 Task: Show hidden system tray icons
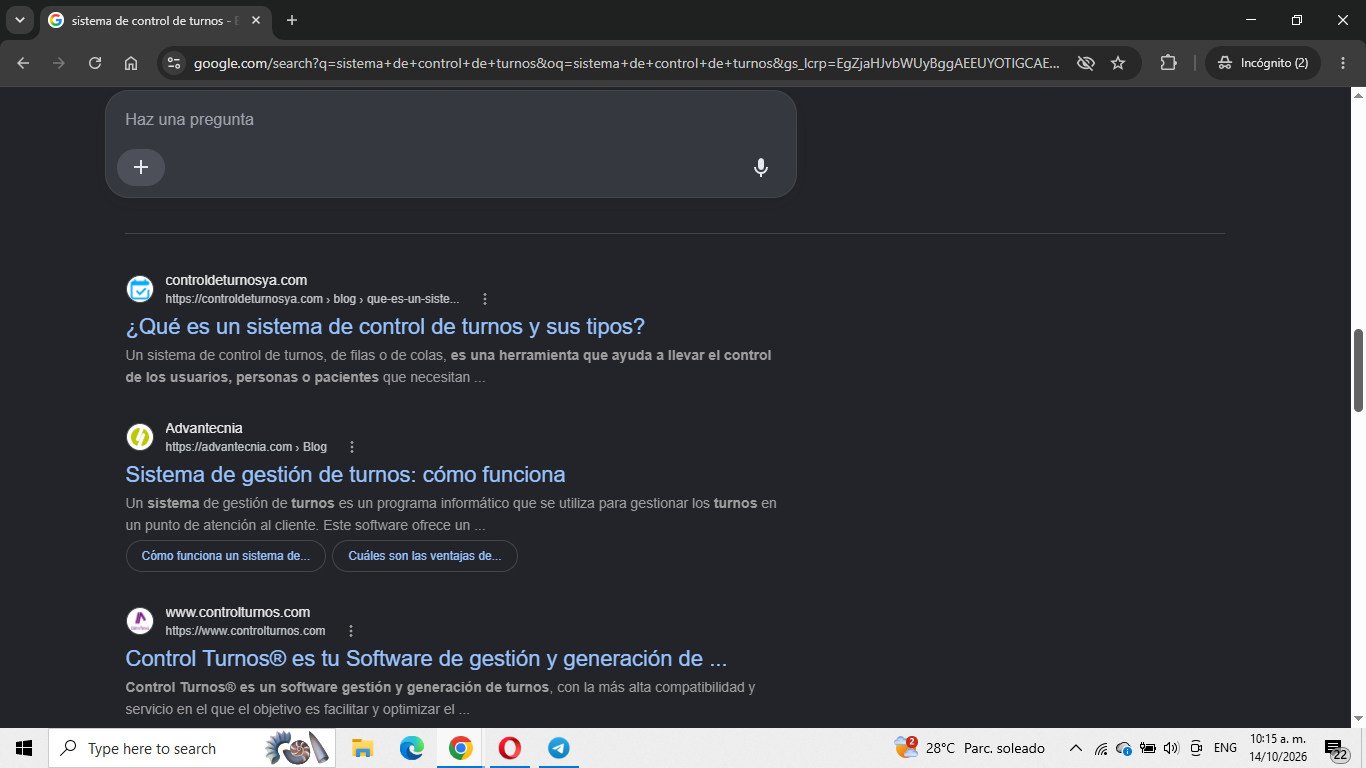click(x=1076, y=748)
